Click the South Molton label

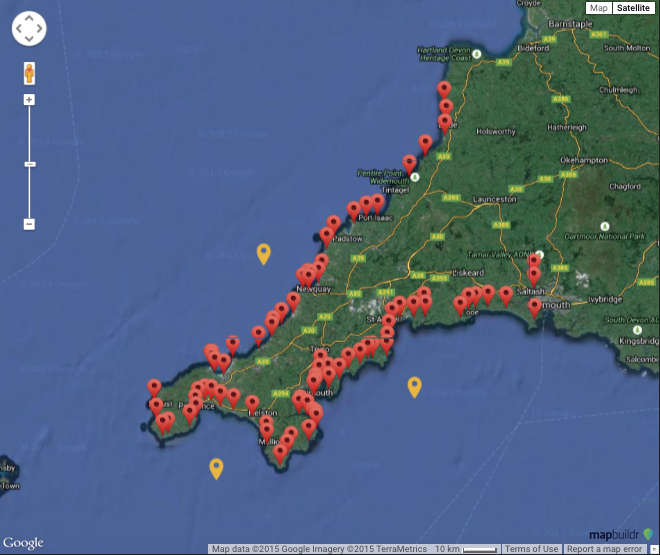pos(627,48)
